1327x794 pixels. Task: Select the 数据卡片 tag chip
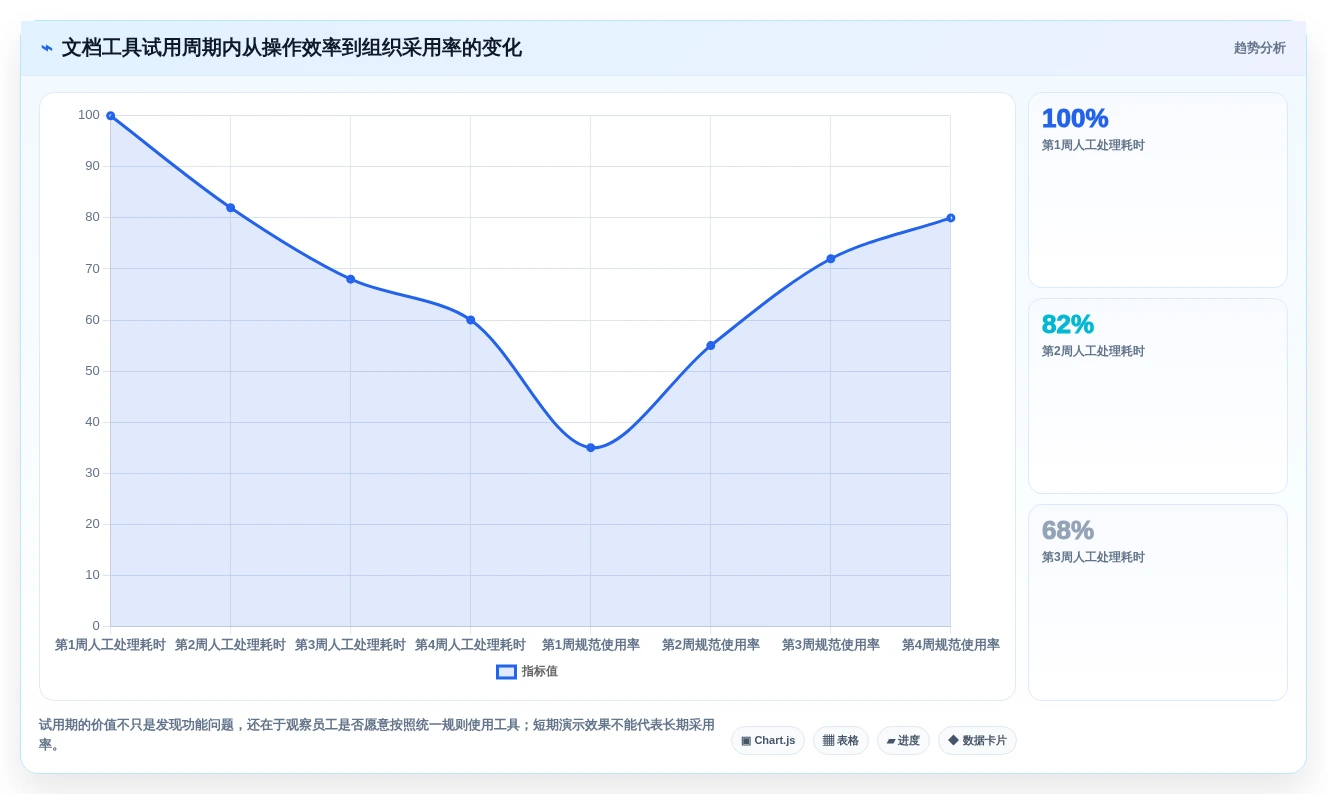[x=977, y=740]
